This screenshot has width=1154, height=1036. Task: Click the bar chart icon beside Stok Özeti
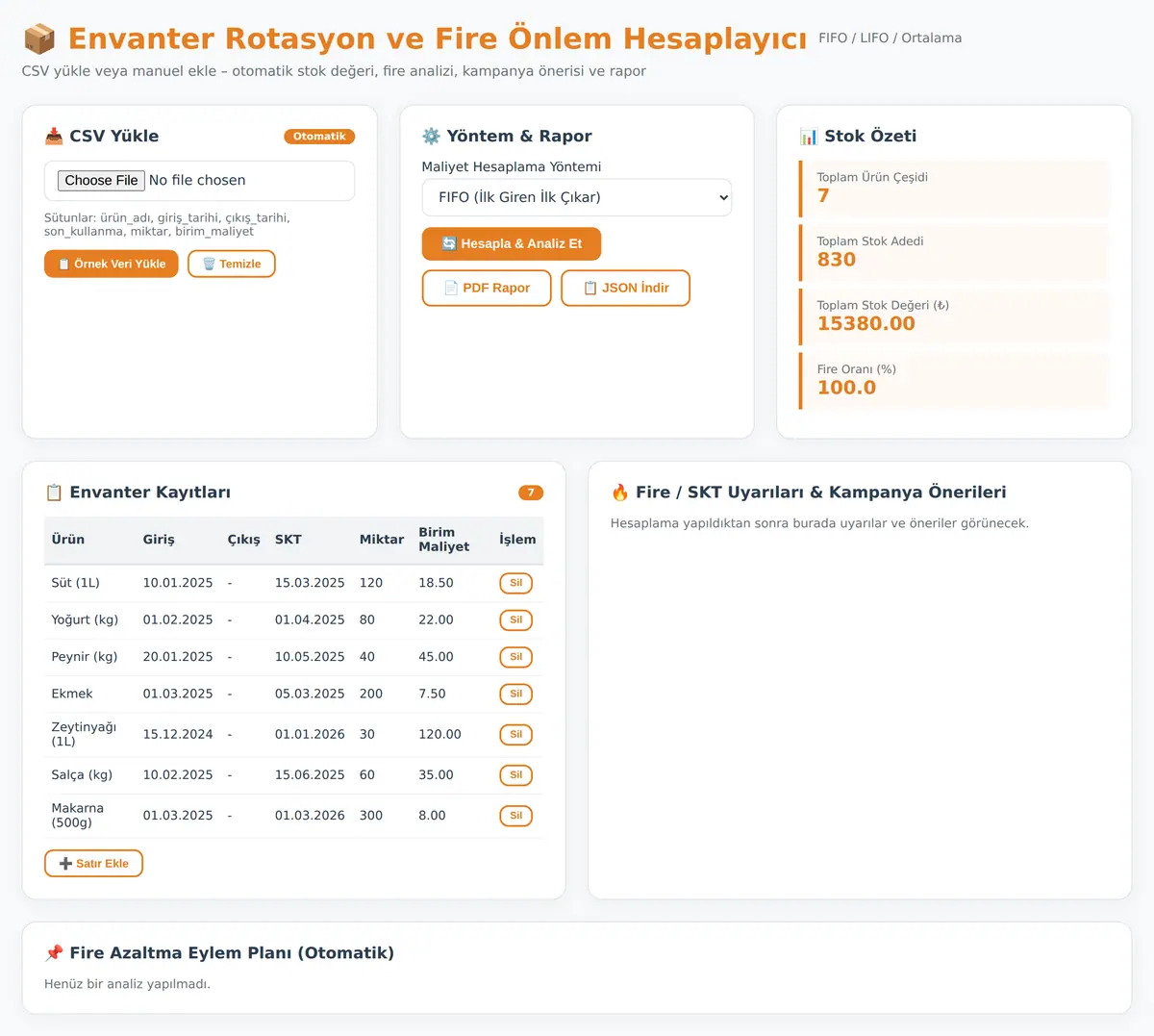point(809,137)
